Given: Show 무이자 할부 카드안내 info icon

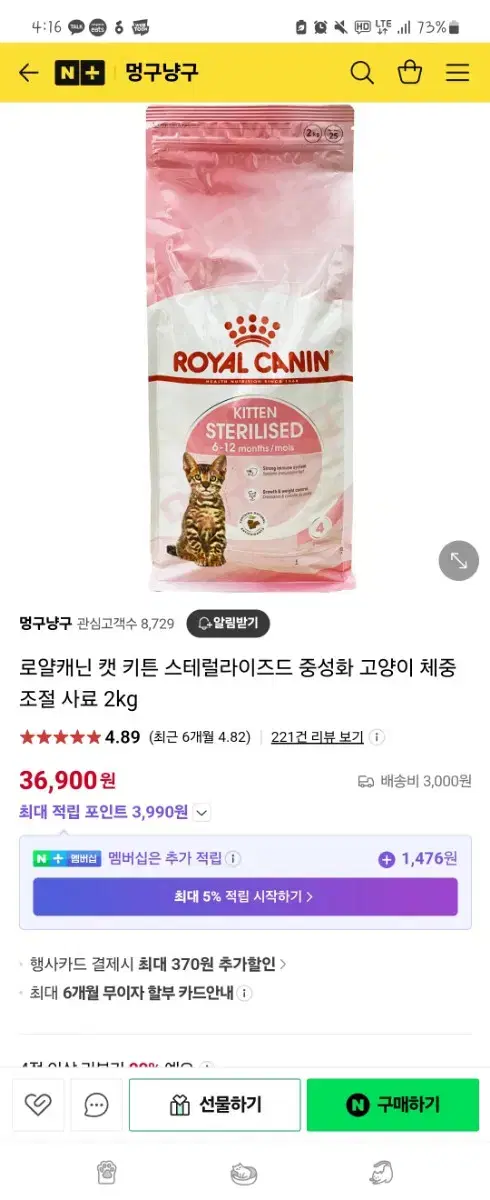Looking at the screenshot, I should 245,994.
